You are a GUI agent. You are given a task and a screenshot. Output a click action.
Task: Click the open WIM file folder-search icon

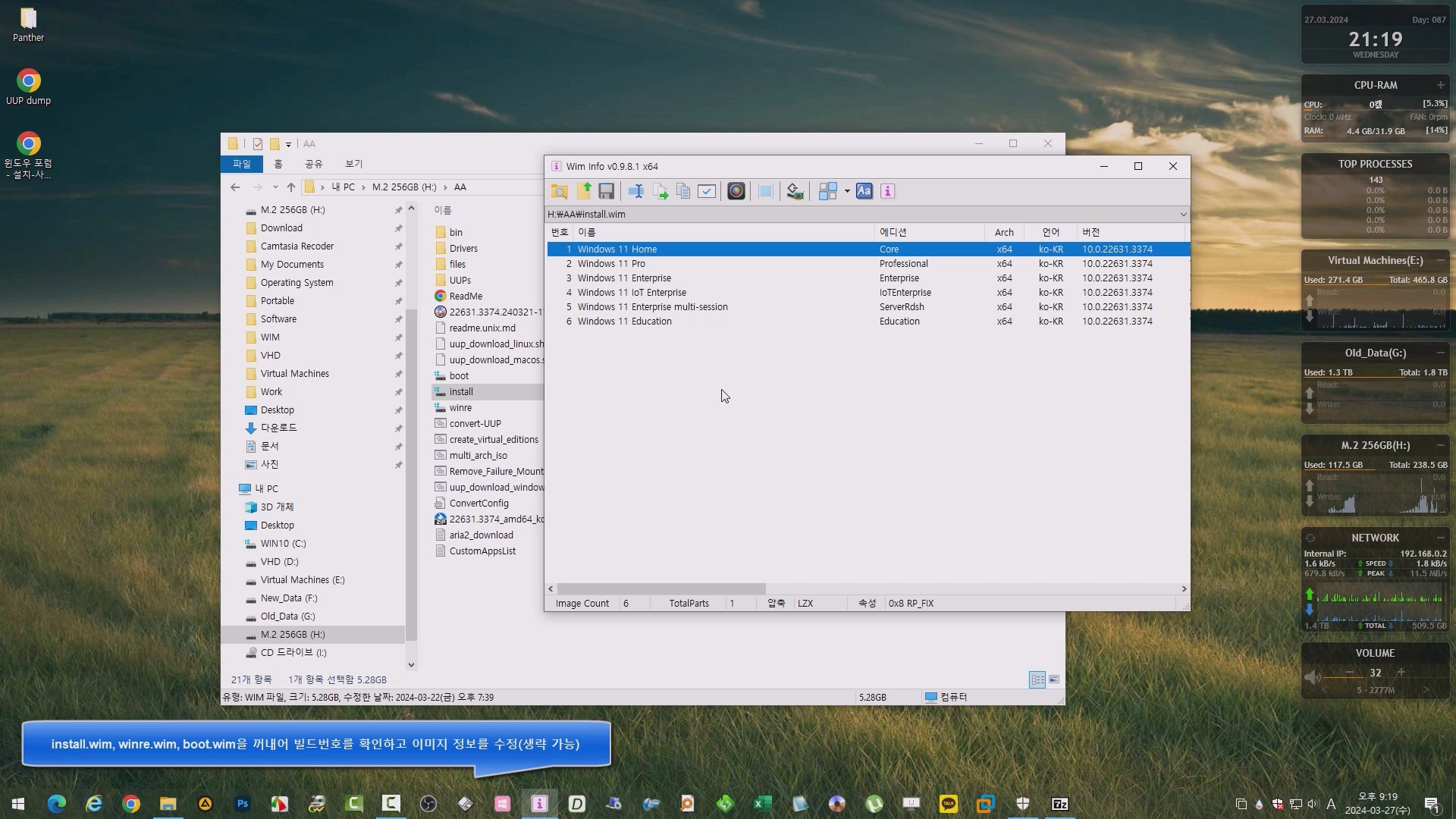(560, 191)
